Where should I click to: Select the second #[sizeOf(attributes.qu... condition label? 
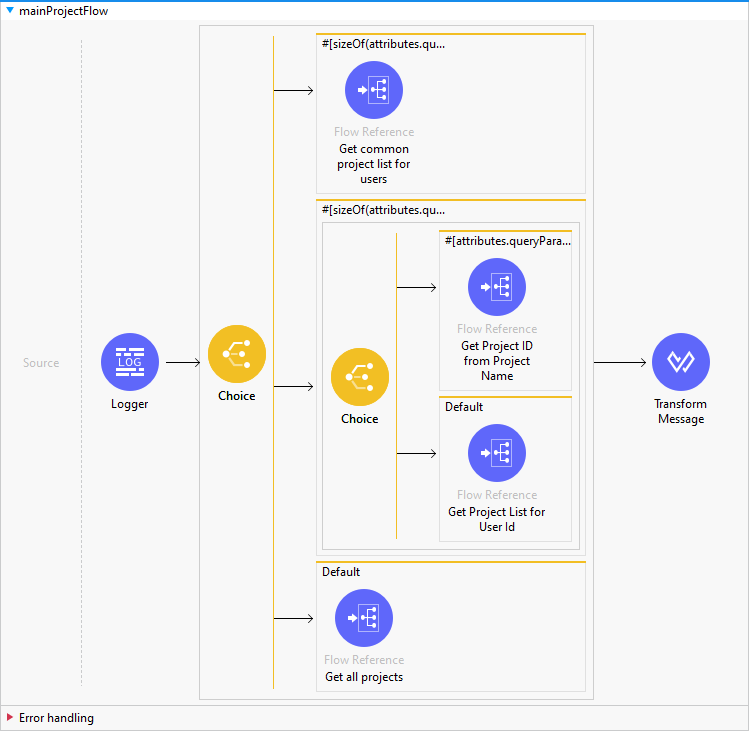384,210
